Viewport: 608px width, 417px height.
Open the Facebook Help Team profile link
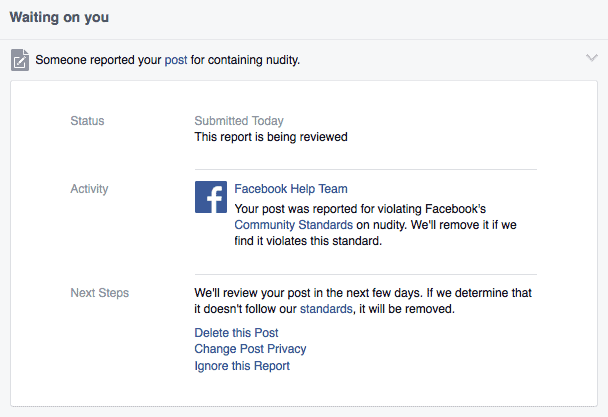[x=291, y=189]
